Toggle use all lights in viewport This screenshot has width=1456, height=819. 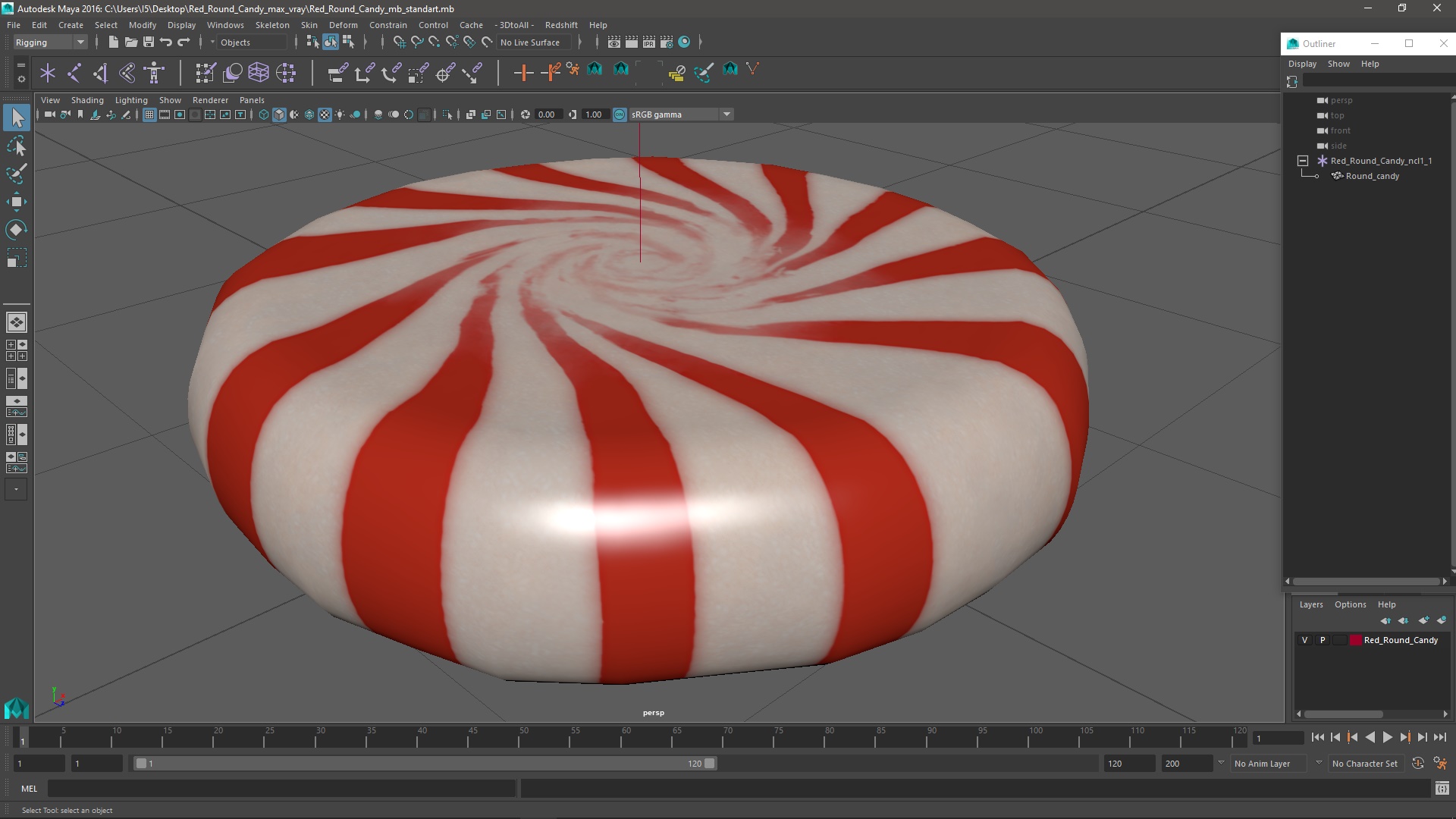340,115
